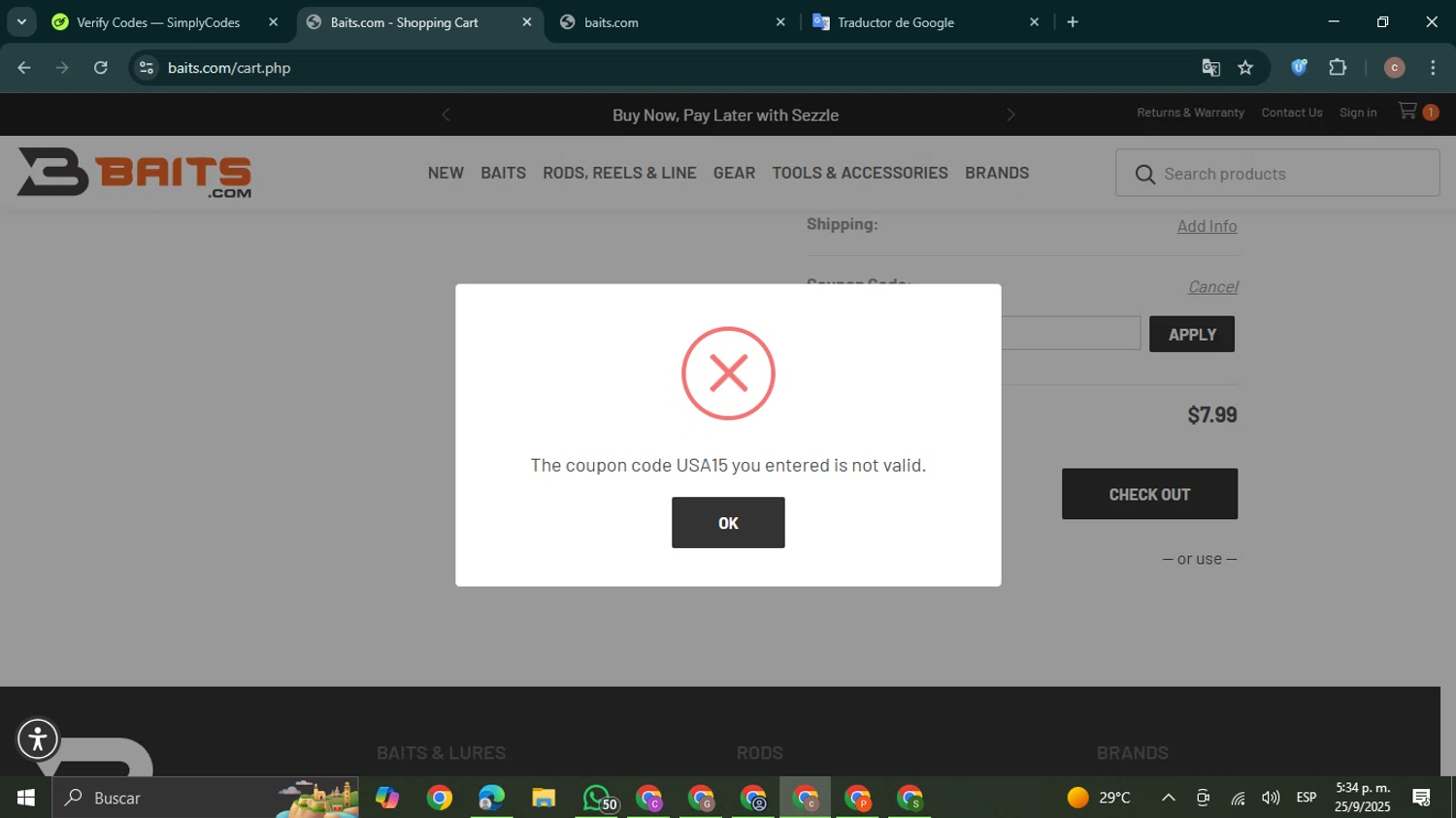The width and height of the screenshot is (1456, 818).
Task: Click the CHECK OUT button
Action: [1149, 494]
